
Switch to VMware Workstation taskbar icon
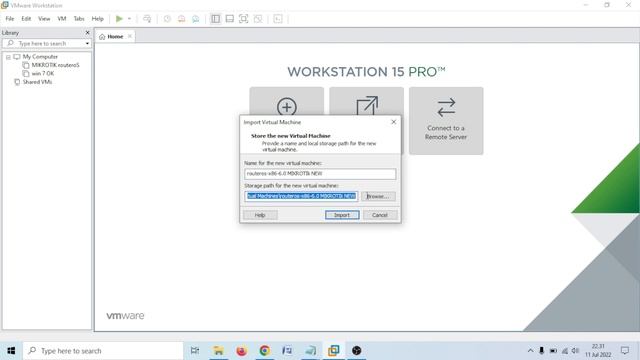point(333,351)
